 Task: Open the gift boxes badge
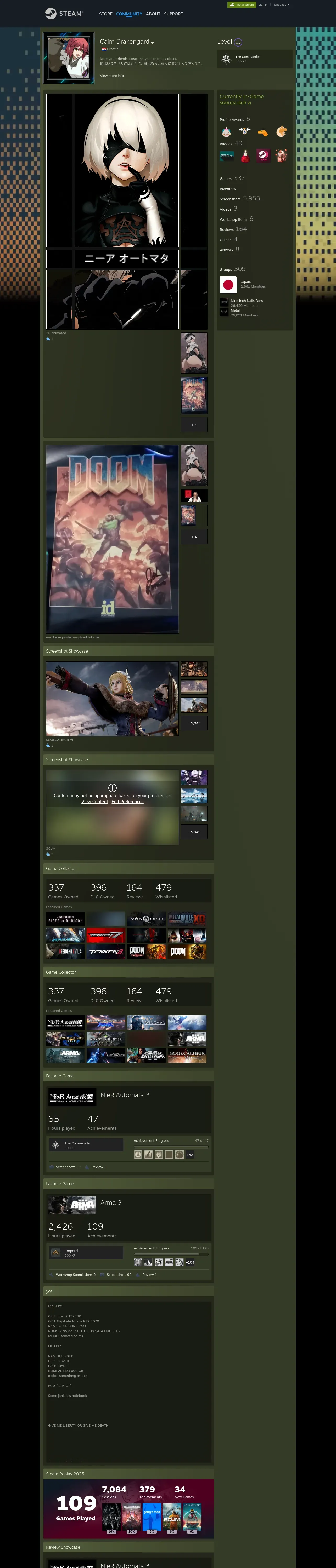tap(281, 156)
